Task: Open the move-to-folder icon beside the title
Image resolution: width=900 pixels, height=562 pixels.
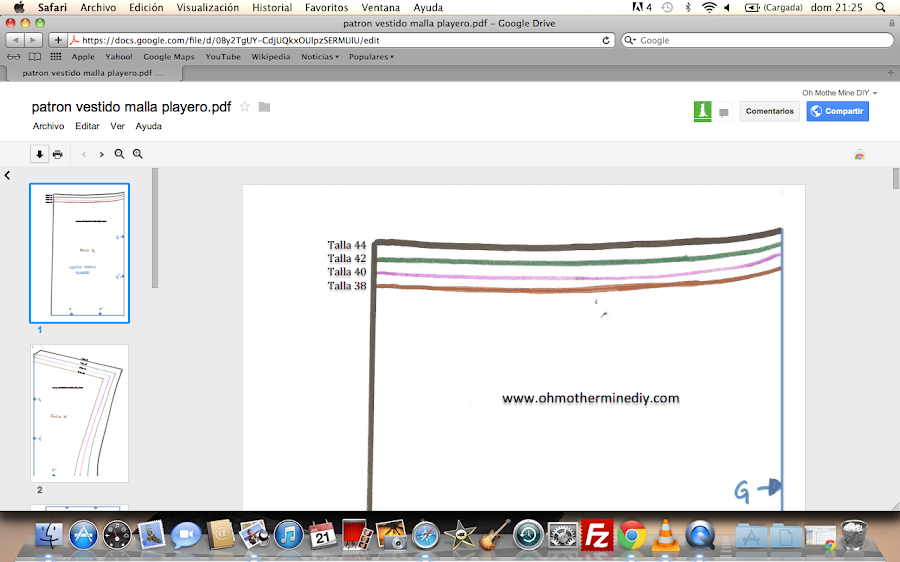Action: coord(264,107)
